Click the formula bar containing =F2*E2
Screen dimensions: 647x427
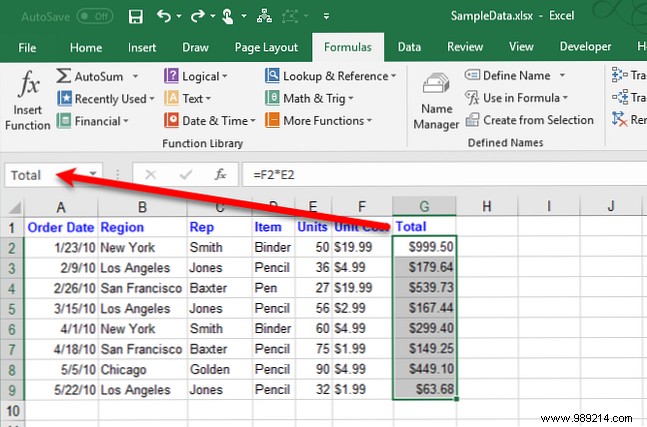pos(444,175)
